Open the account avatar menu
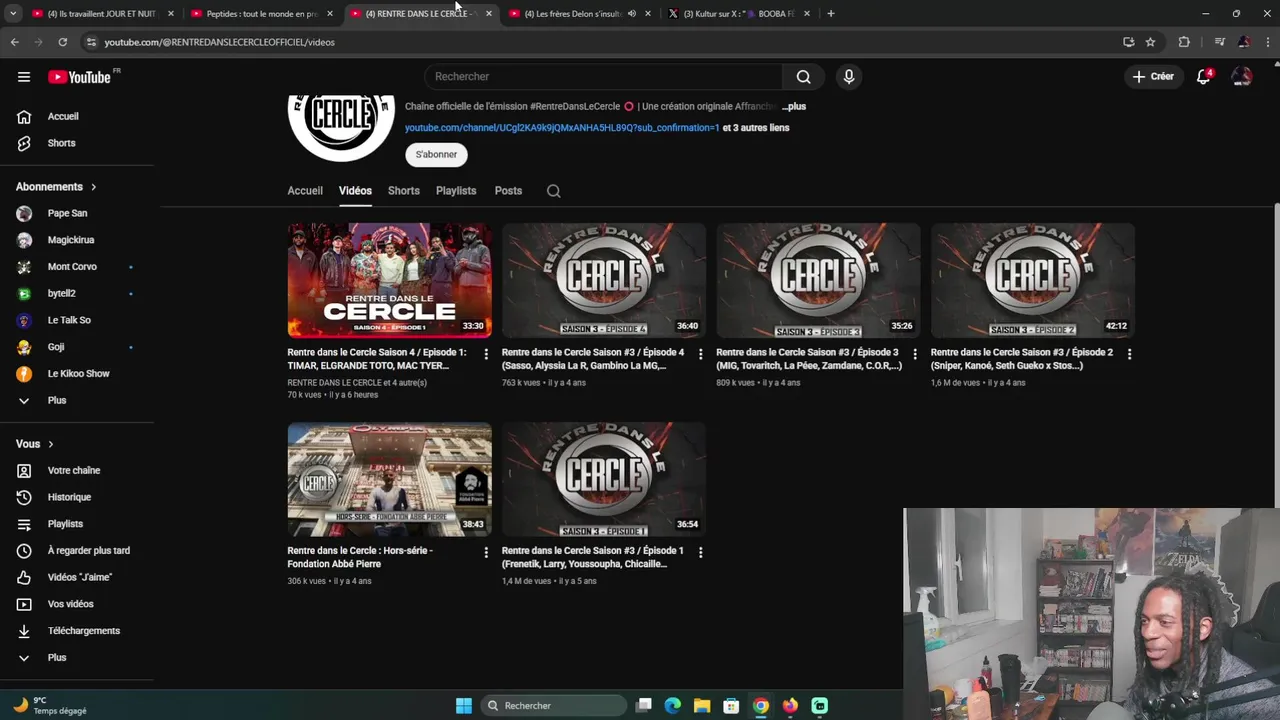The image size is (1280, 720). point(1242,77)
